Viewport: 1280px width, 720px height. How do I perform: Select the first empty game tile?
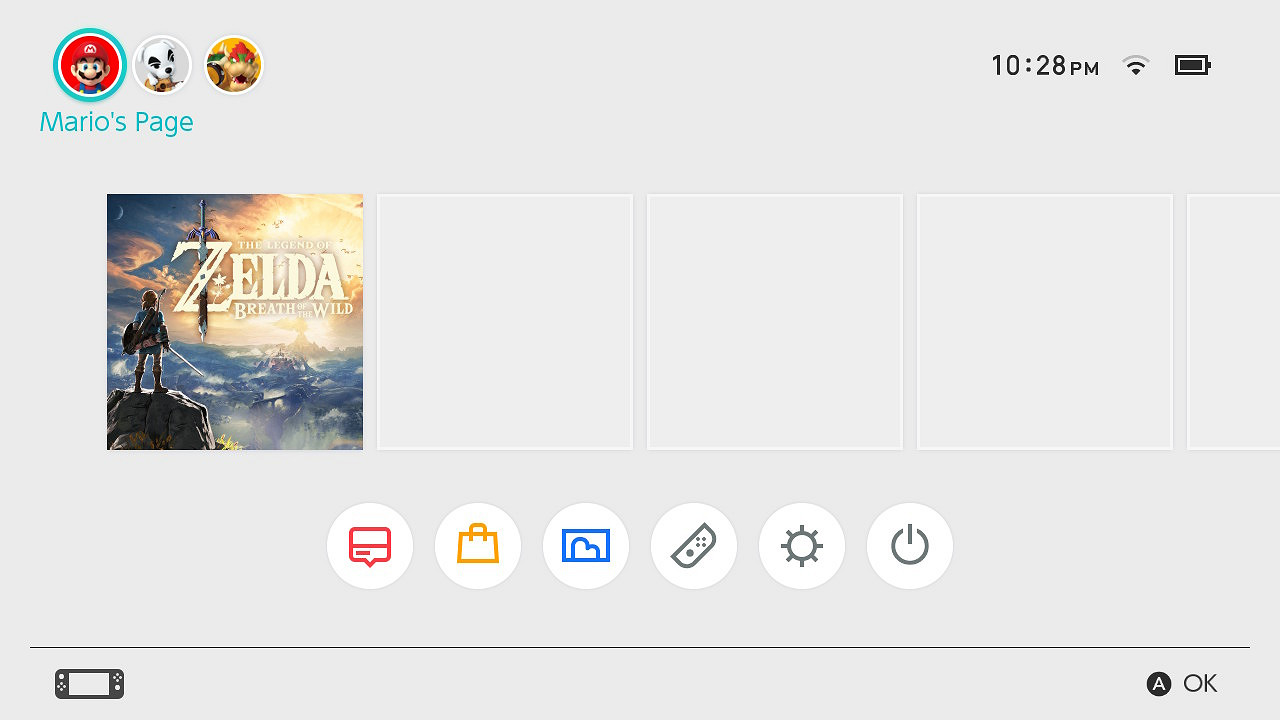click(x=505, y=322)
